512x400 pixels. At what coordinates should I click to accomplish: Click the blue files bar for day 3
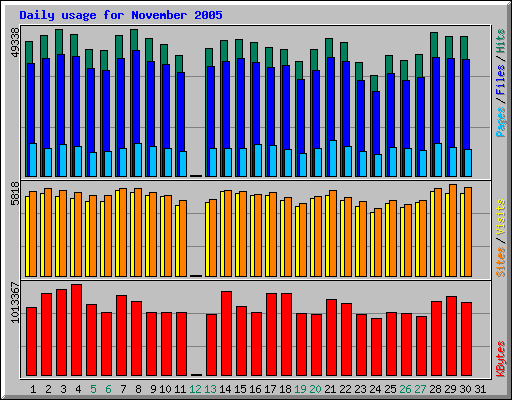(x=61, y=99)
